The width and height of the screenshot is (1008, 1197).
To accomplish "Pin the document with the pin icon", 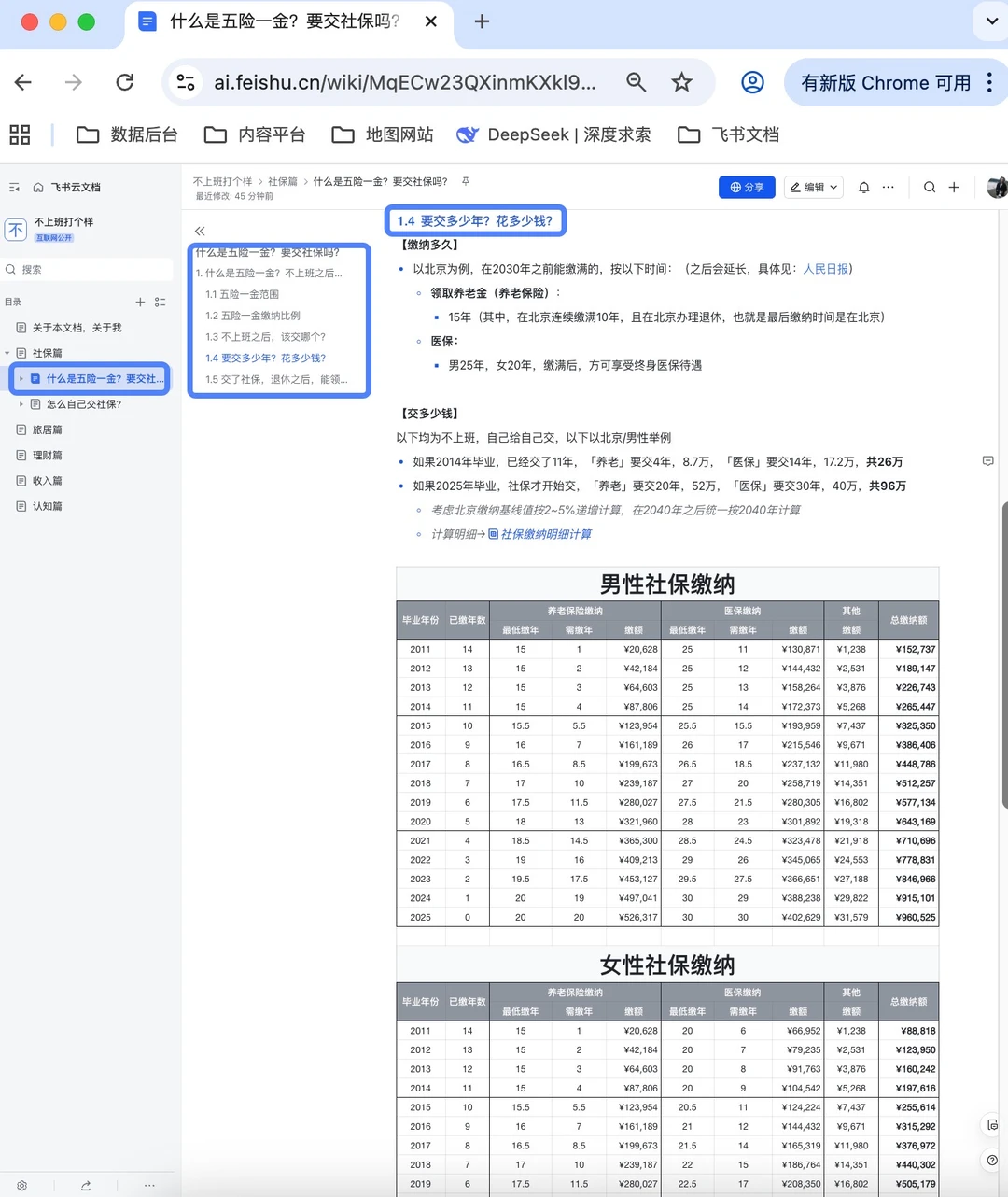I will 465,181.
